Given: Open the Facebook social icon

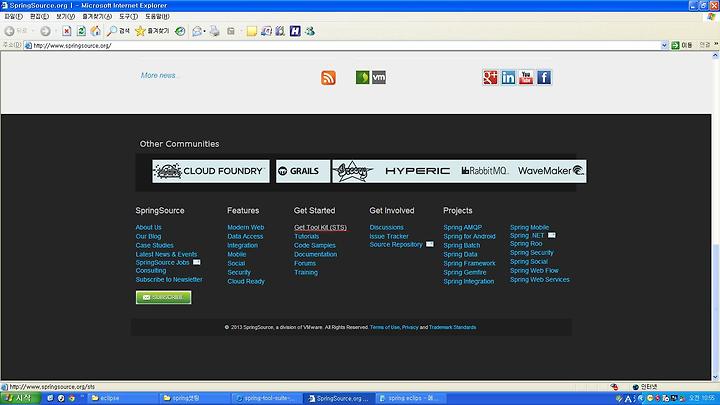Looking at the screenshot, I should (544, 77).
